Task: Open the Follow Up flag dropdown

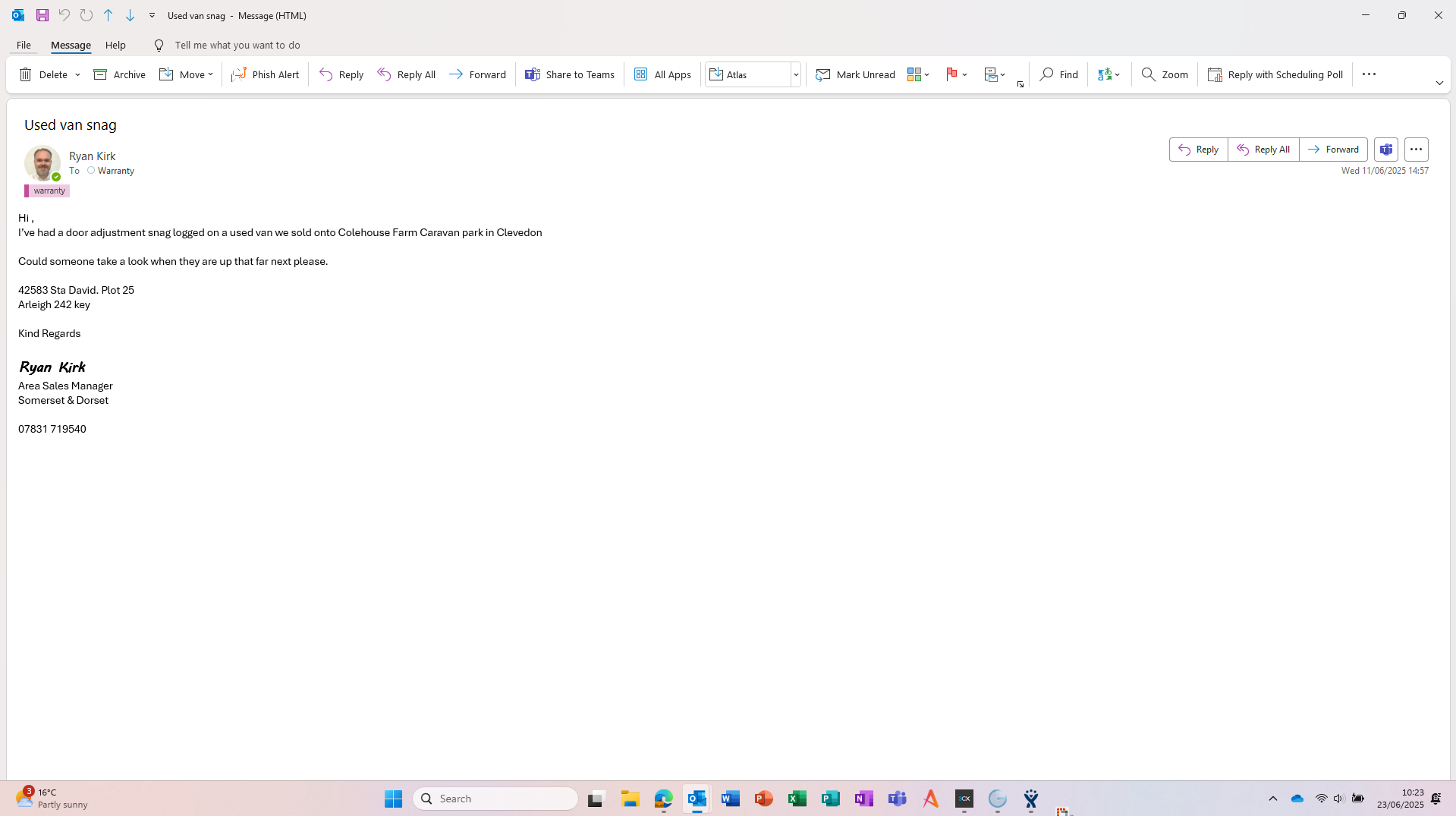Action: pos(956,74)
